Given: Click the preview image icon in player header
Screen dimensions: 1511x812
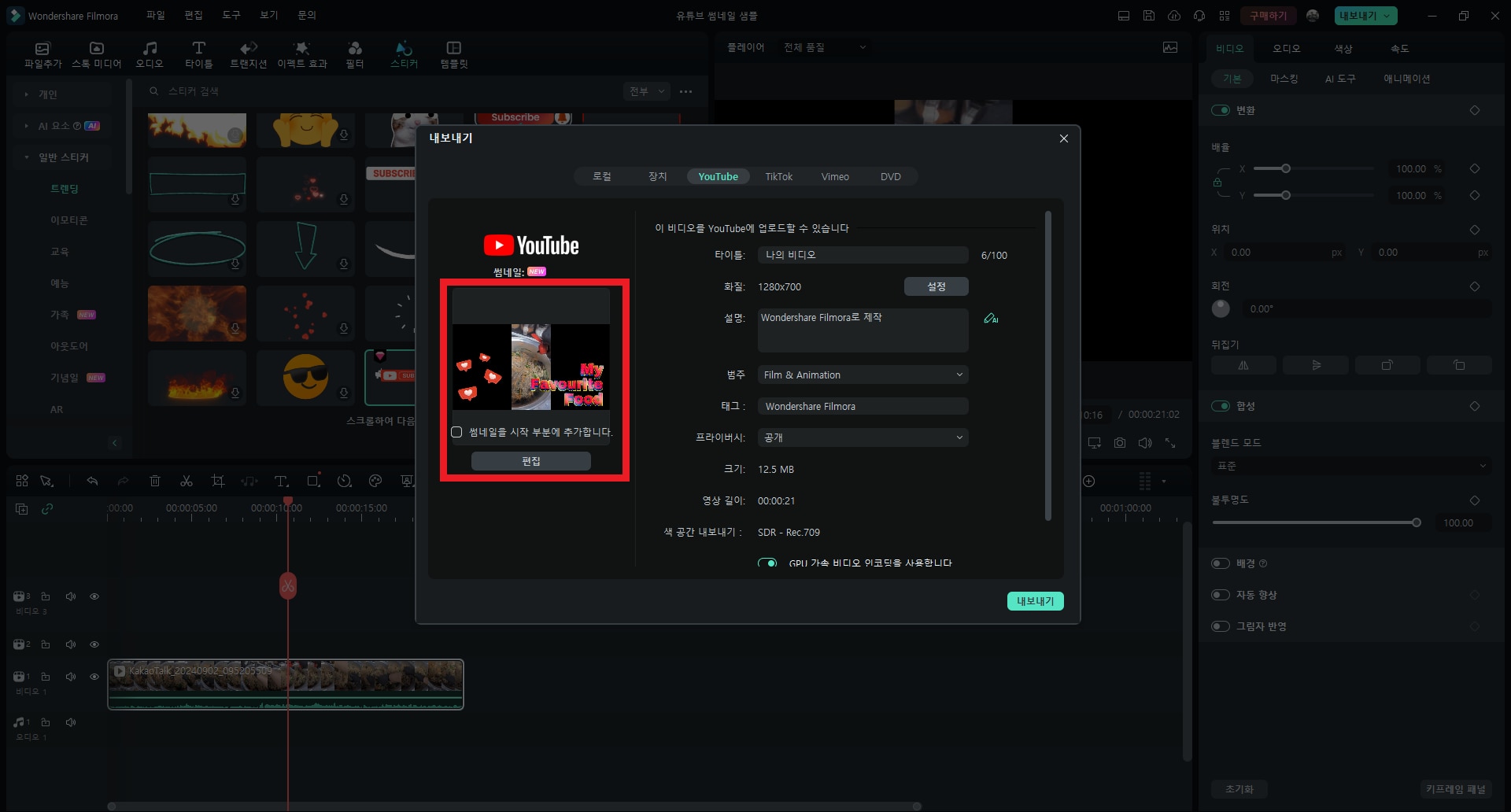Looking at the screenshot, I should point(1170,47).
